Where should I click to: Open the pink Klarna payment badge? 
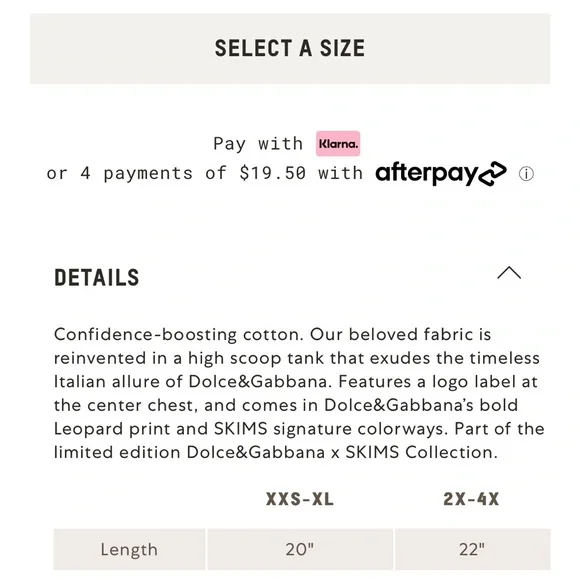pos(338,144)
